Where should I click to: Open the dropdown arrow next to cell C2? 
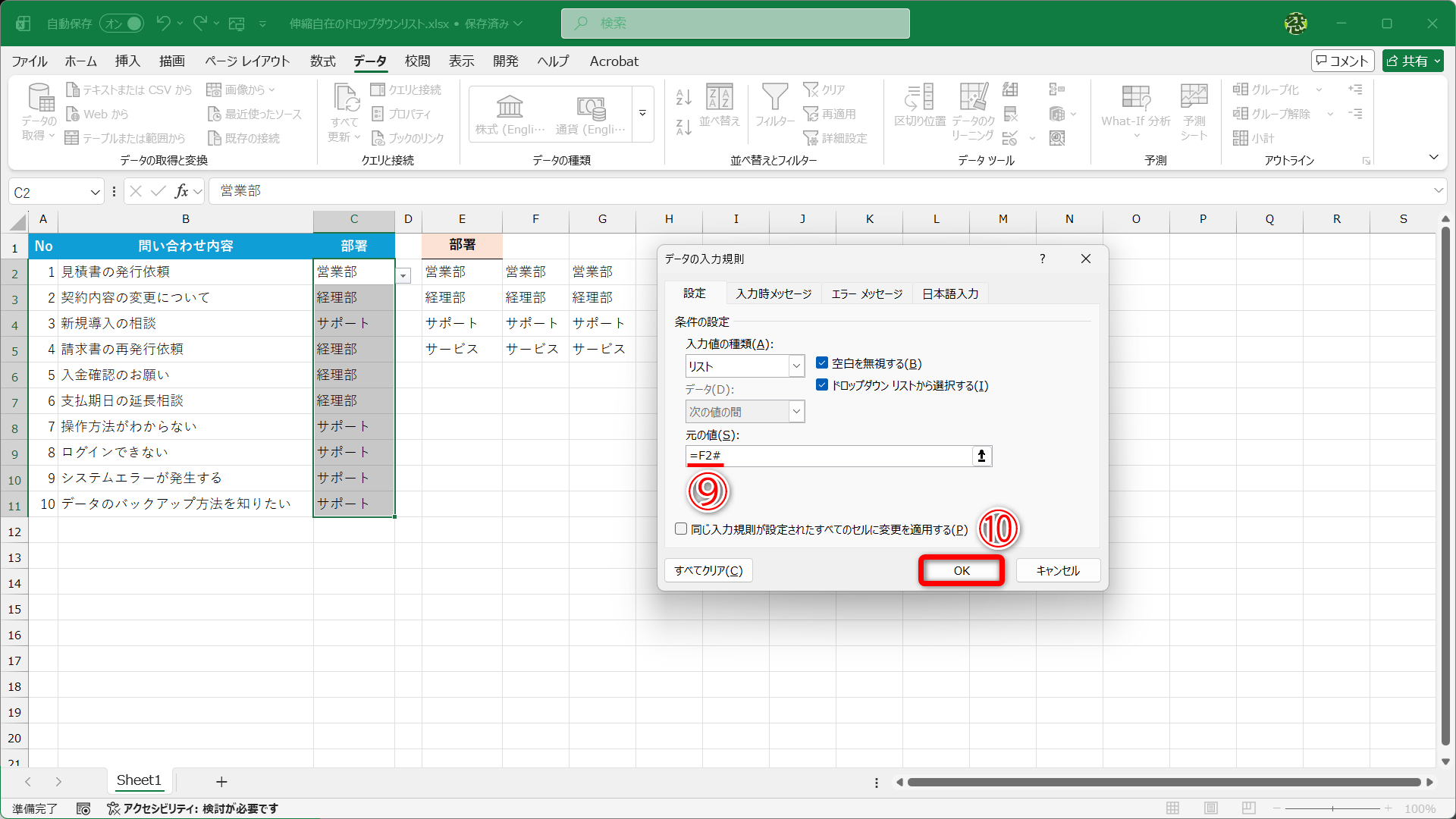tap(403, 275)
